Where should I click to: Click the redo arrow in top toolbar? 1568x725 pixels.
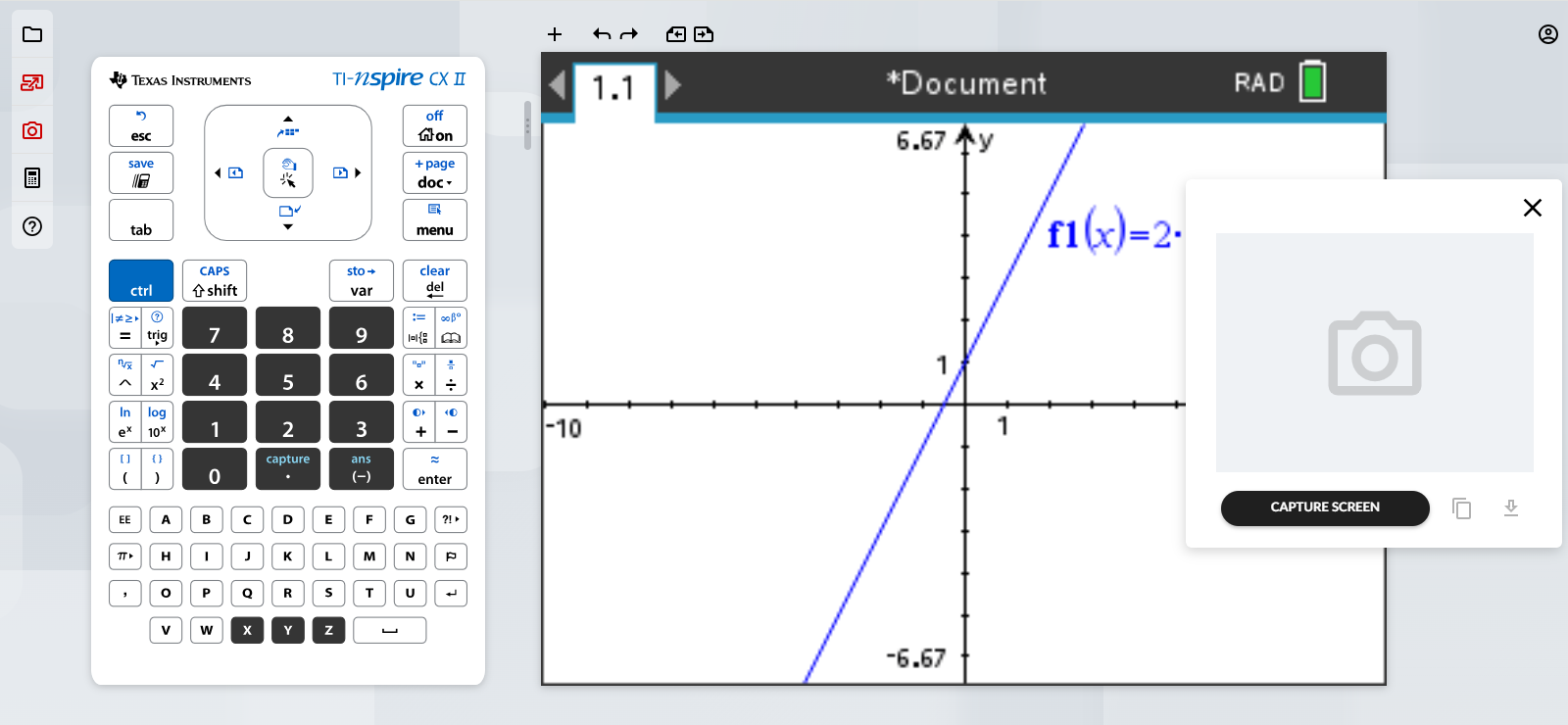[x=629, y=34]
